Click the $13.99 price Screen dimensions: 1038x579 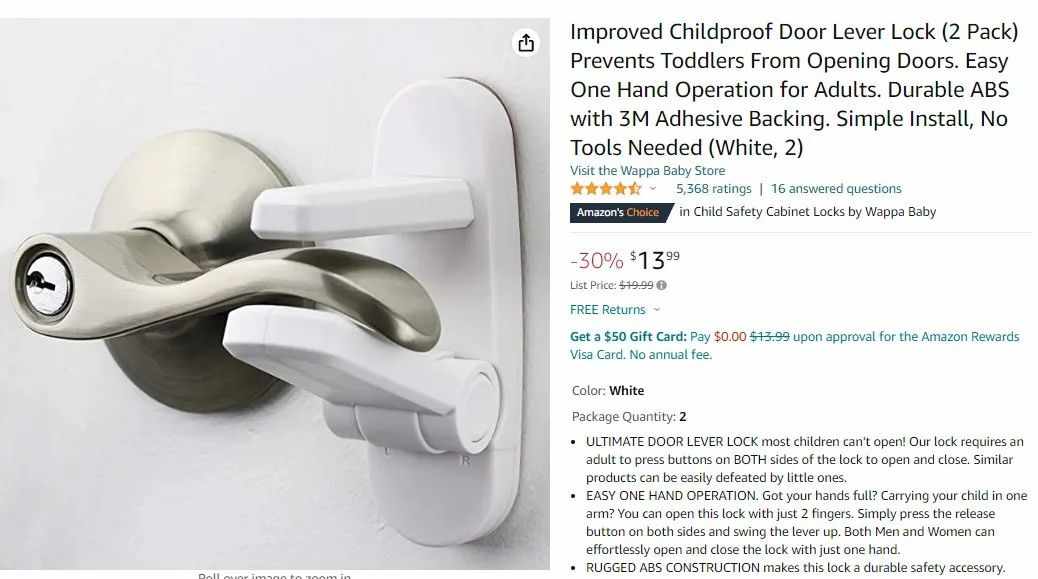[654, 260]
